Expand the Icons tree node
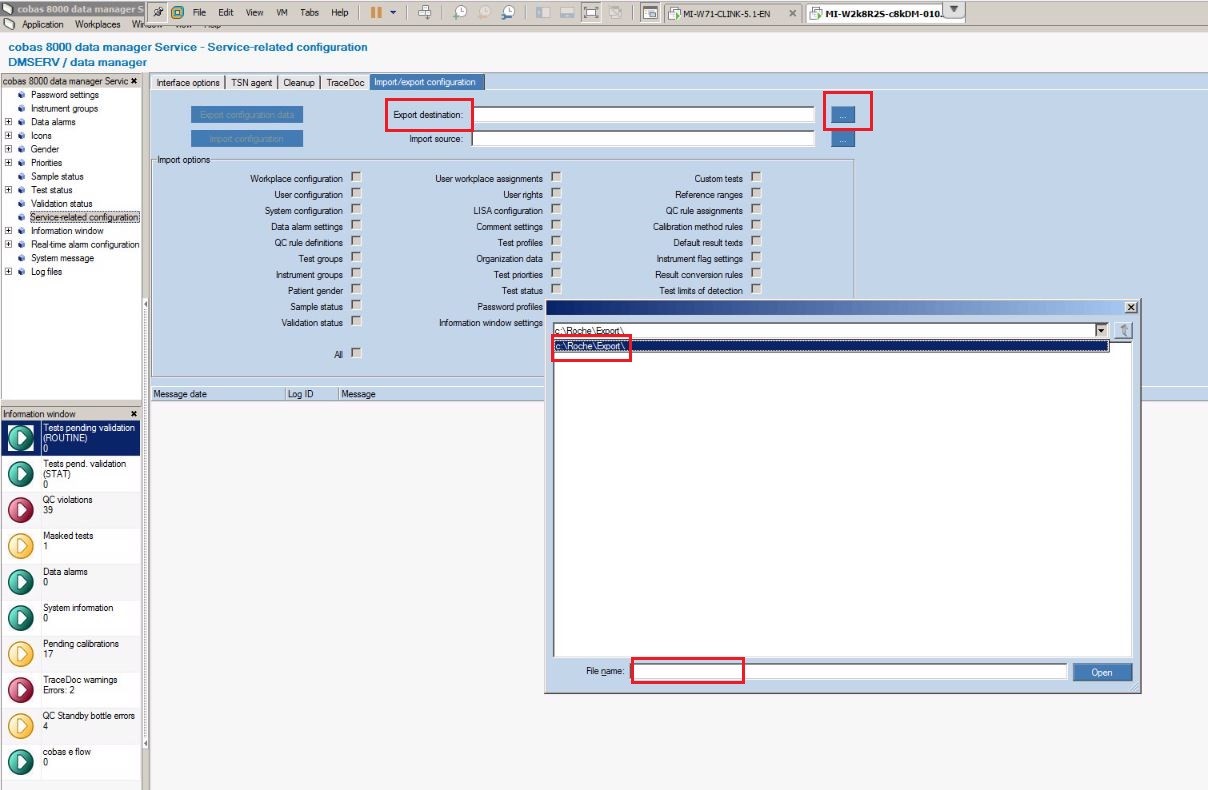 9,136
